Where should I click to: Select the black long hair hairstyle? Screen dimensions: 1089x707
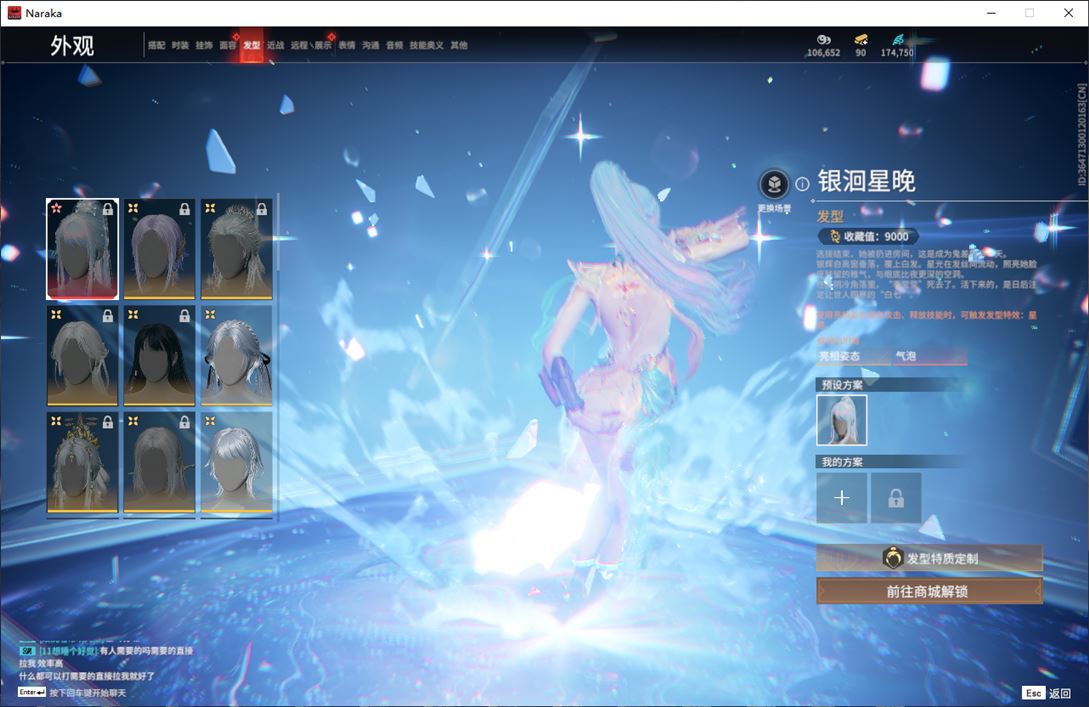click(x=160, y=355)
